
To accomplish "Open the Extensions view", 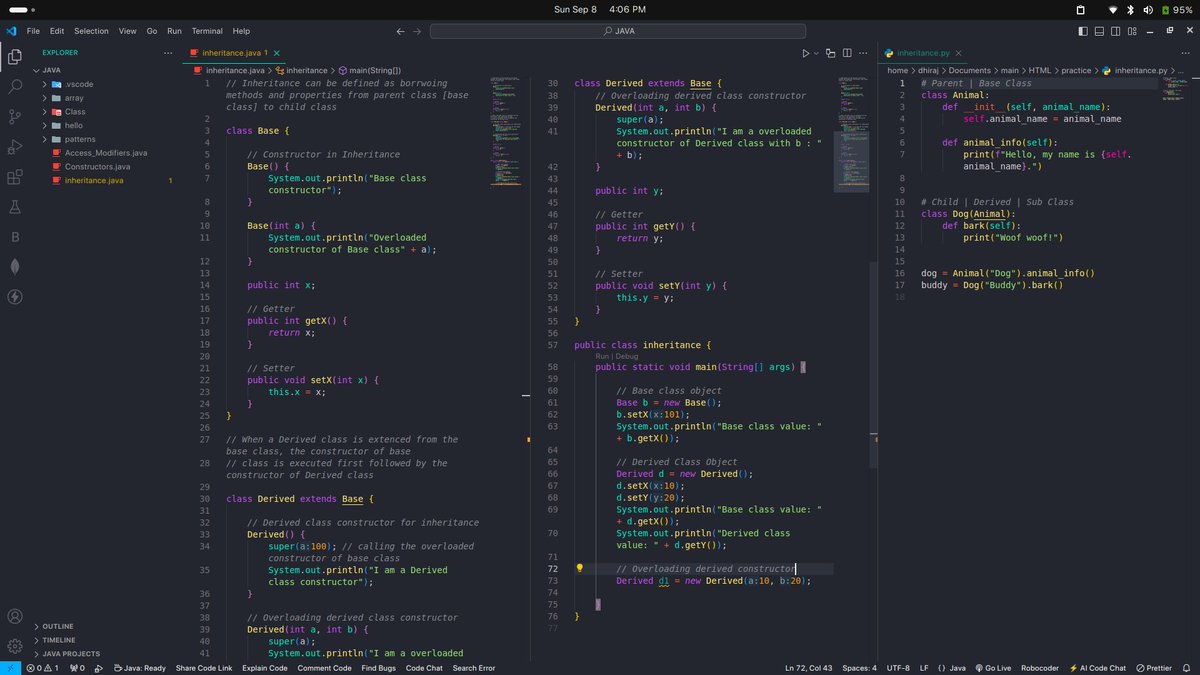I will [15, 177].
